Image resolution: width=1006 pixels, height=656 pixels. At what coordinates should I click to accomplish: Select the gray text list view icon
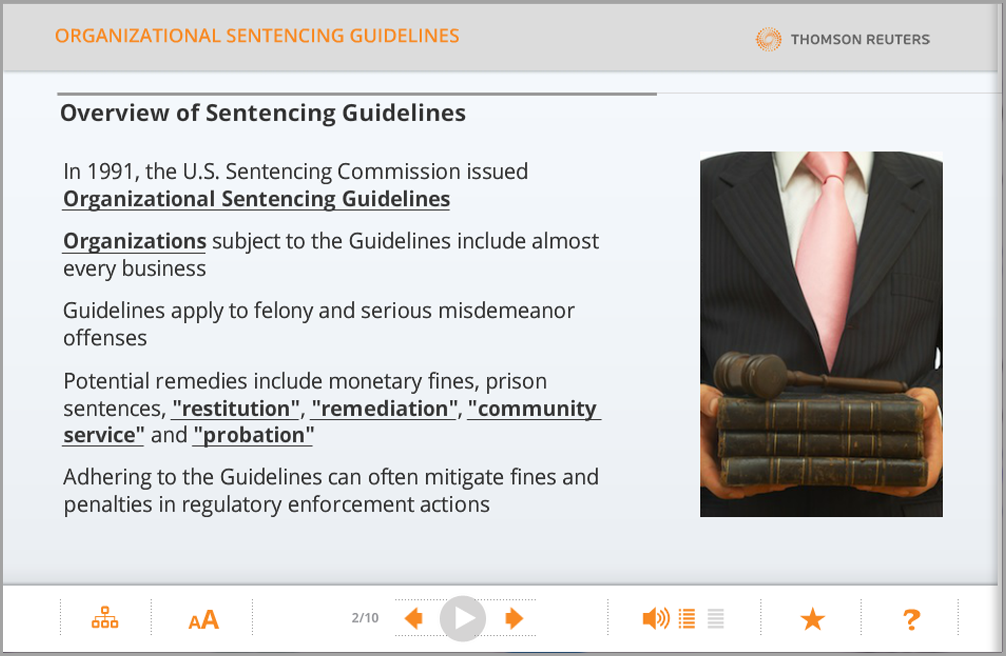point(715,619)
